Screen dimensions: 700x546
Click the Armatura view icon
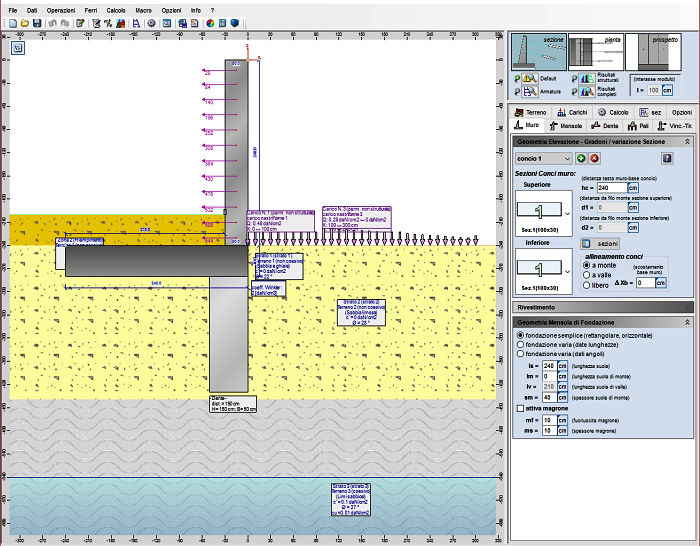(531, 90)
